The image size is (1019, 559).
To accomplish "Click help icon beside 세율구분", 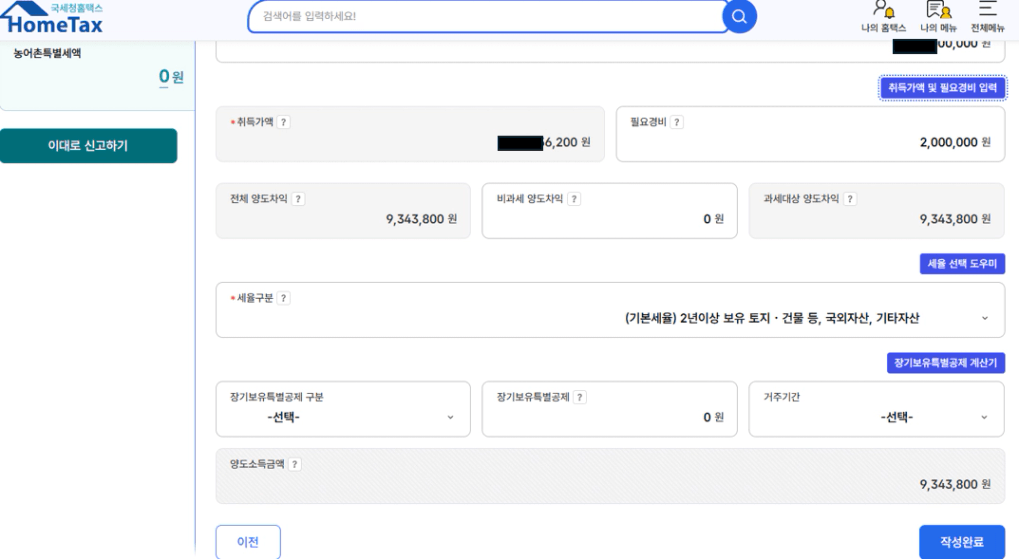I will [284, 298].
